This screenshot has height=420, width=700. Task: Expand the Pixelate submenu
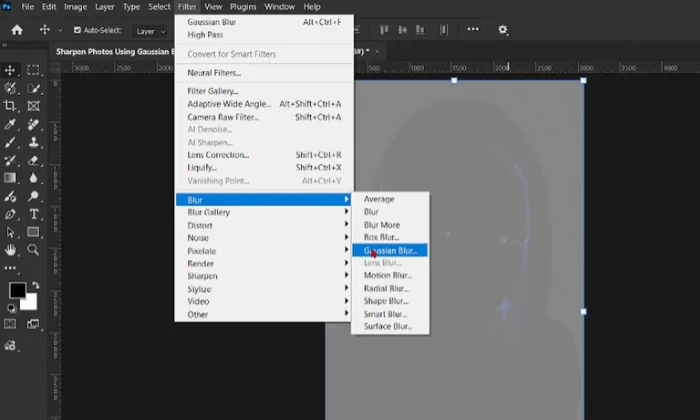pyautogui.click(x=262, y=251)
